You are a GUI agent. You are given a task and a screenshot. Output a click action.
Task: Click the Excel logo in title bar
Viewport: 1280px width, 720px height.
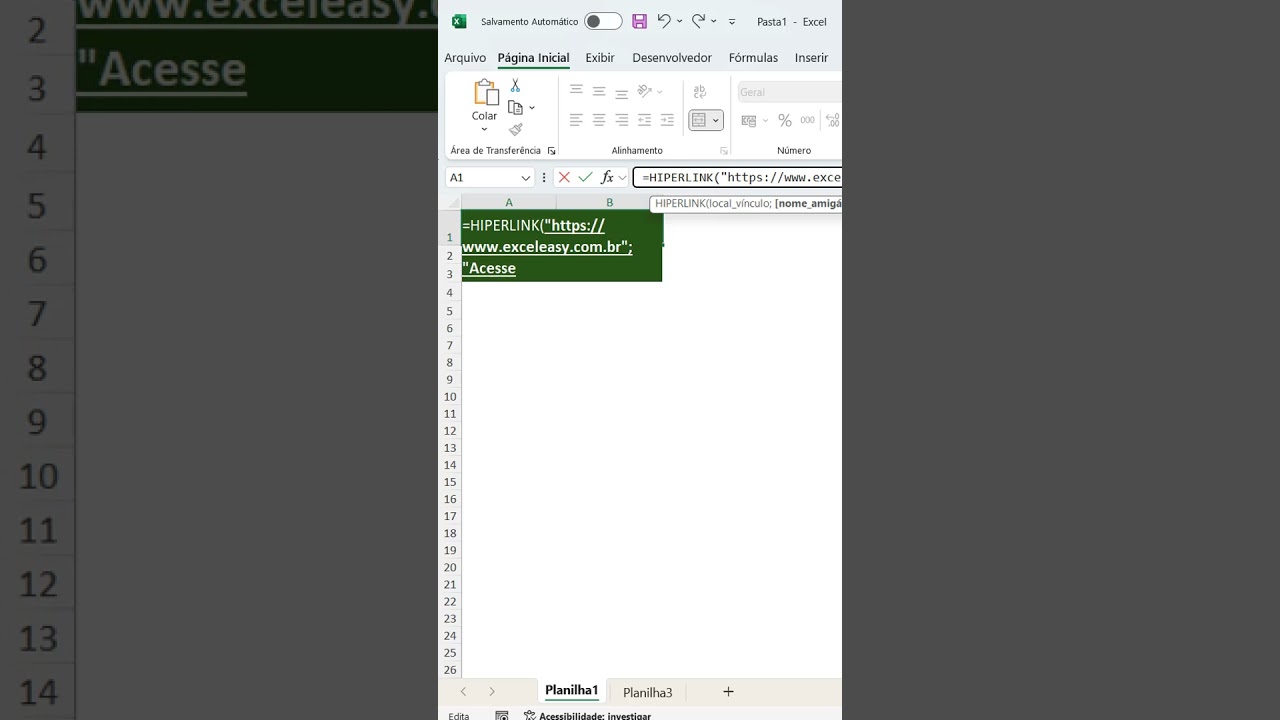click(x=459, y=21)
